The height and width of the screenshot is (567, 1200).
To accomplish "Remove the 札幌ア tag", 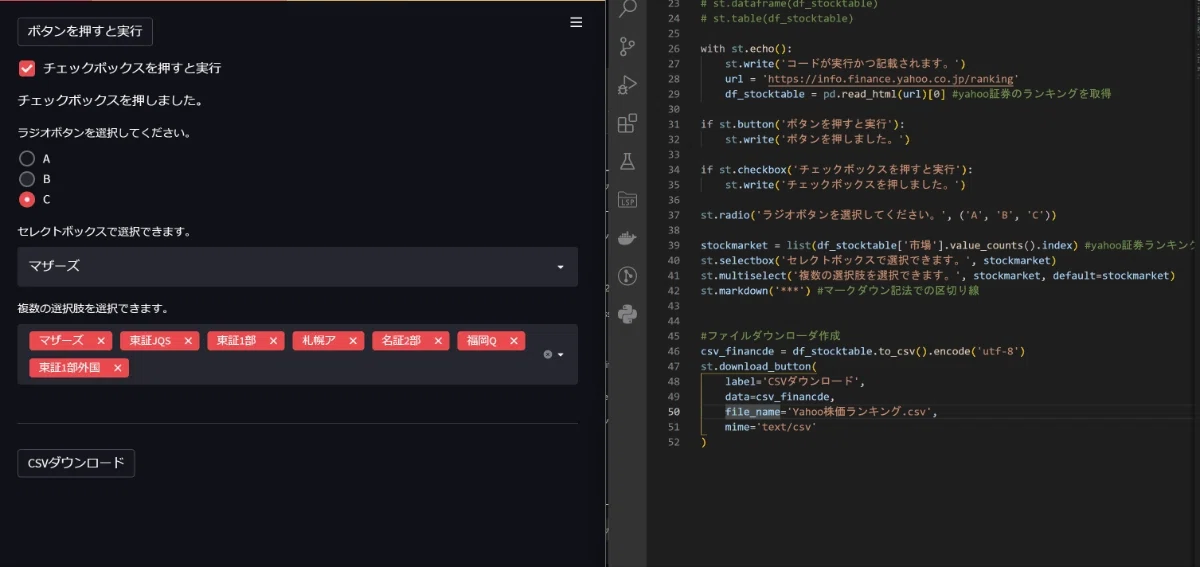I will tap(353, 341).
